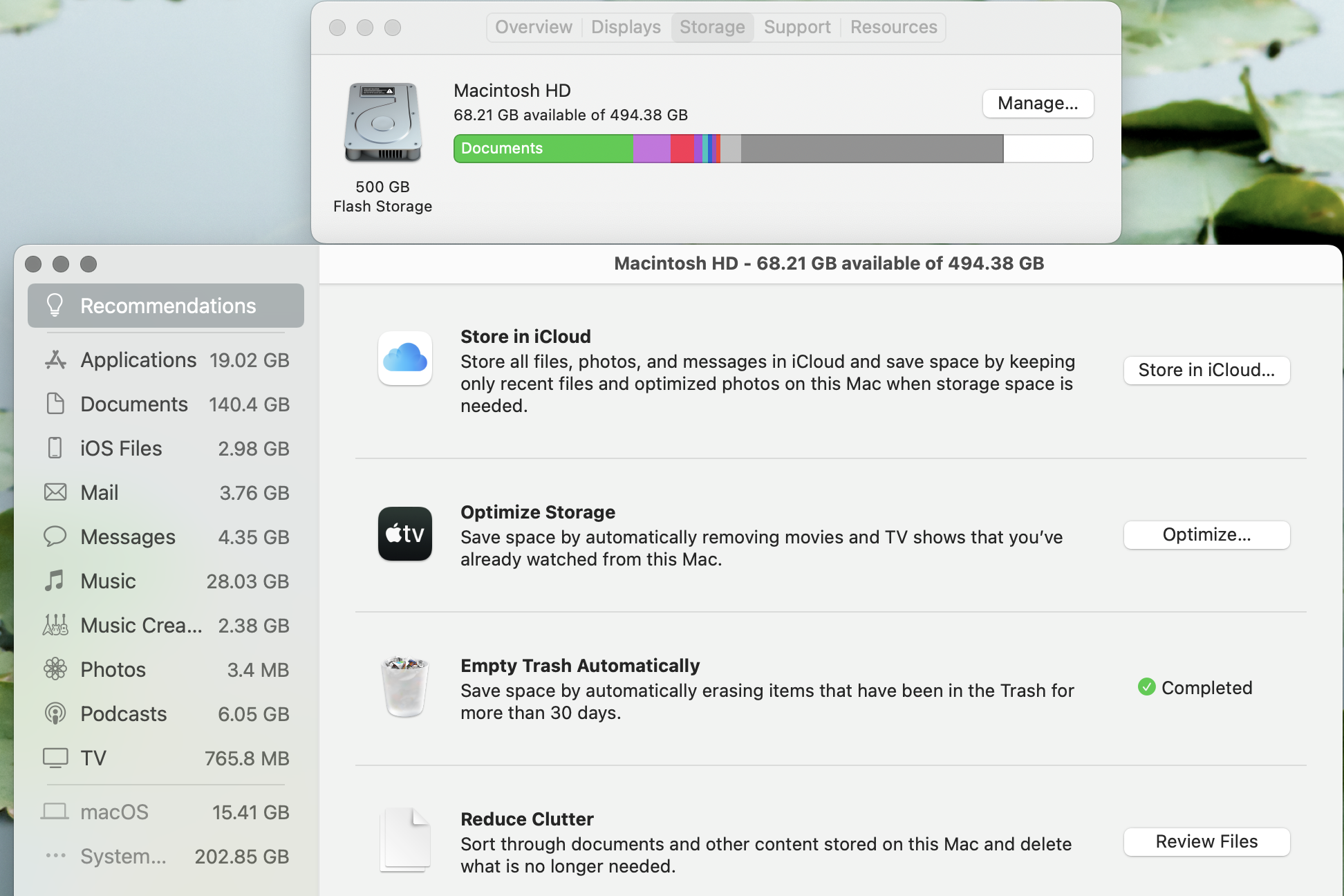This screenshot has width=1344, height=896.
Task: Click the Apple TV app icon
Action: tap(405, 534)
